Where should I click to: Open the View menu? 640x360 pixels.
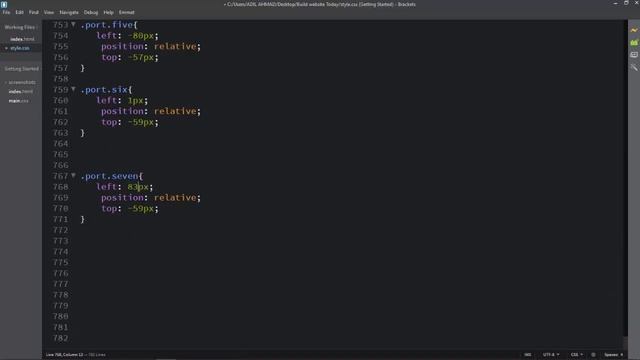point(49,12)
